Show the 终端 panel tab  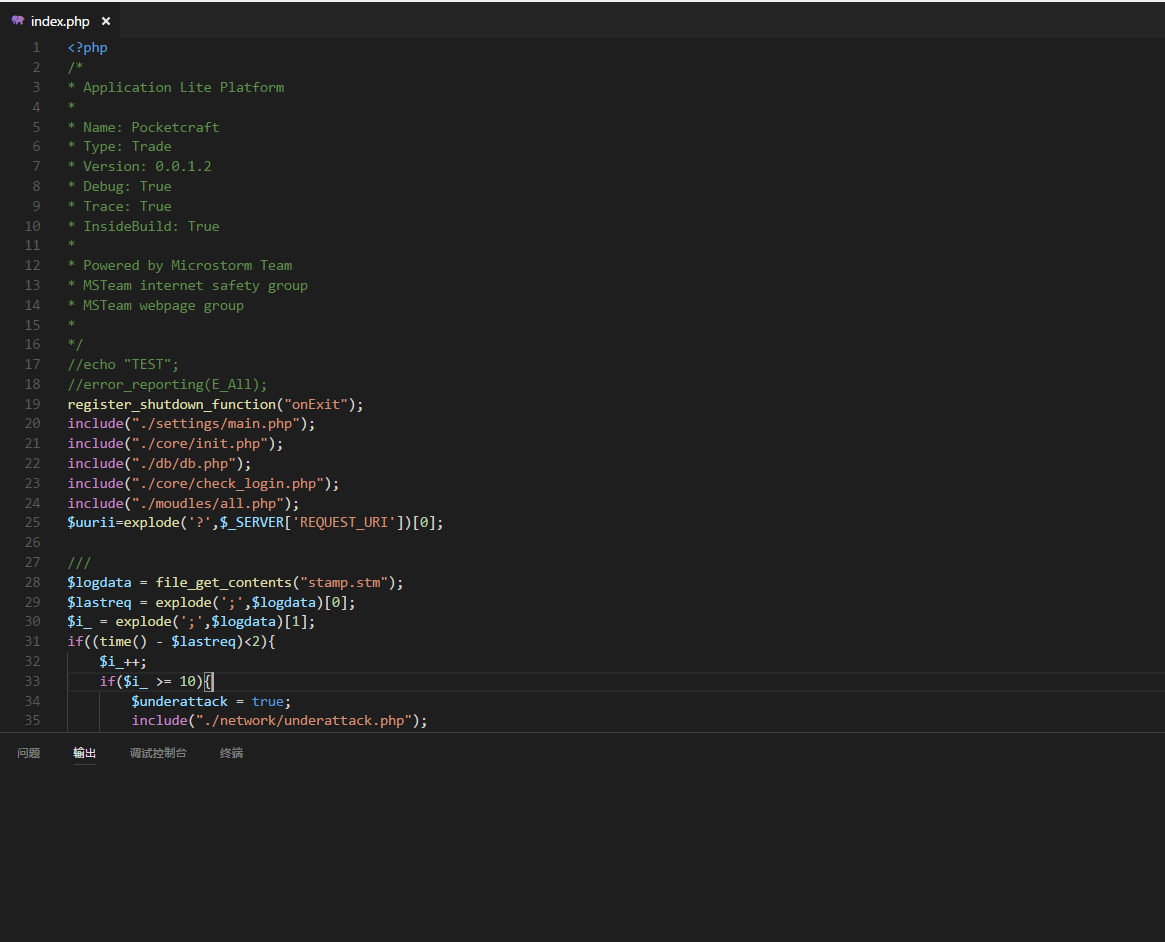pyautogui.click(x=231, y=753)
